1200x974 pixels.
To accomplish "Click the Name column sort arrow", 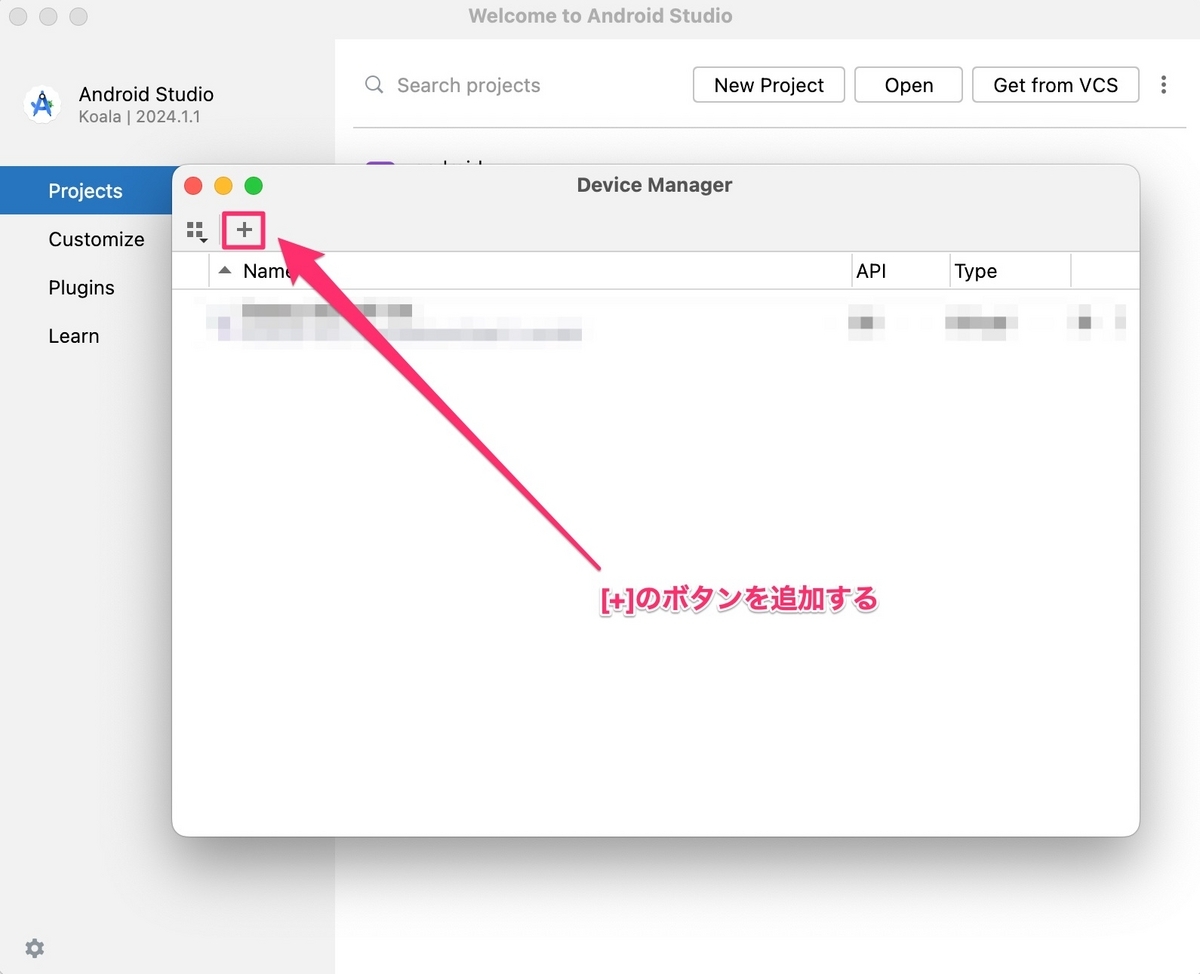I will tap(225, 271).
